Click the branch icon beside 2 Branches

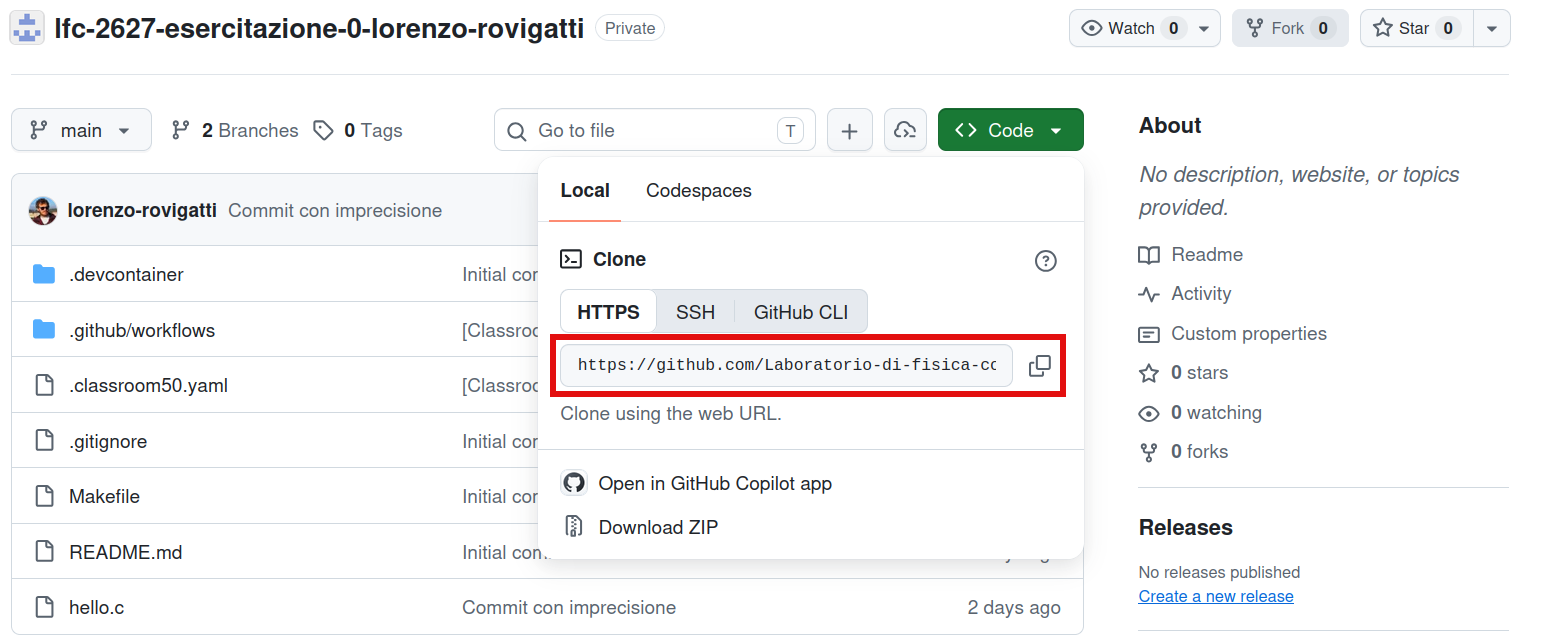[181, 130]
